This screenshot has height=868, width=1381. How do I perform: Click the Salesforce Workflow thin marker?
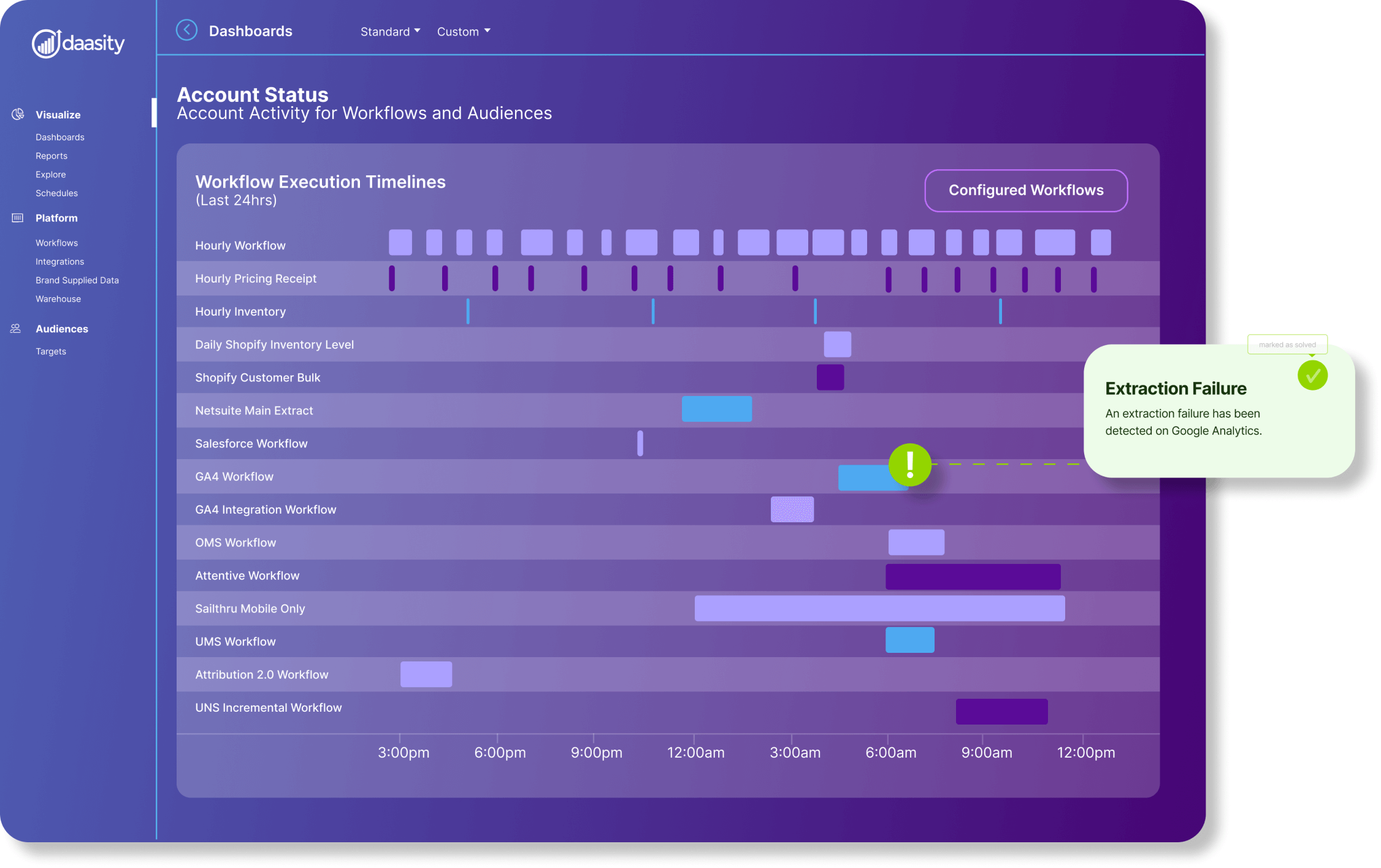[640, 443]
